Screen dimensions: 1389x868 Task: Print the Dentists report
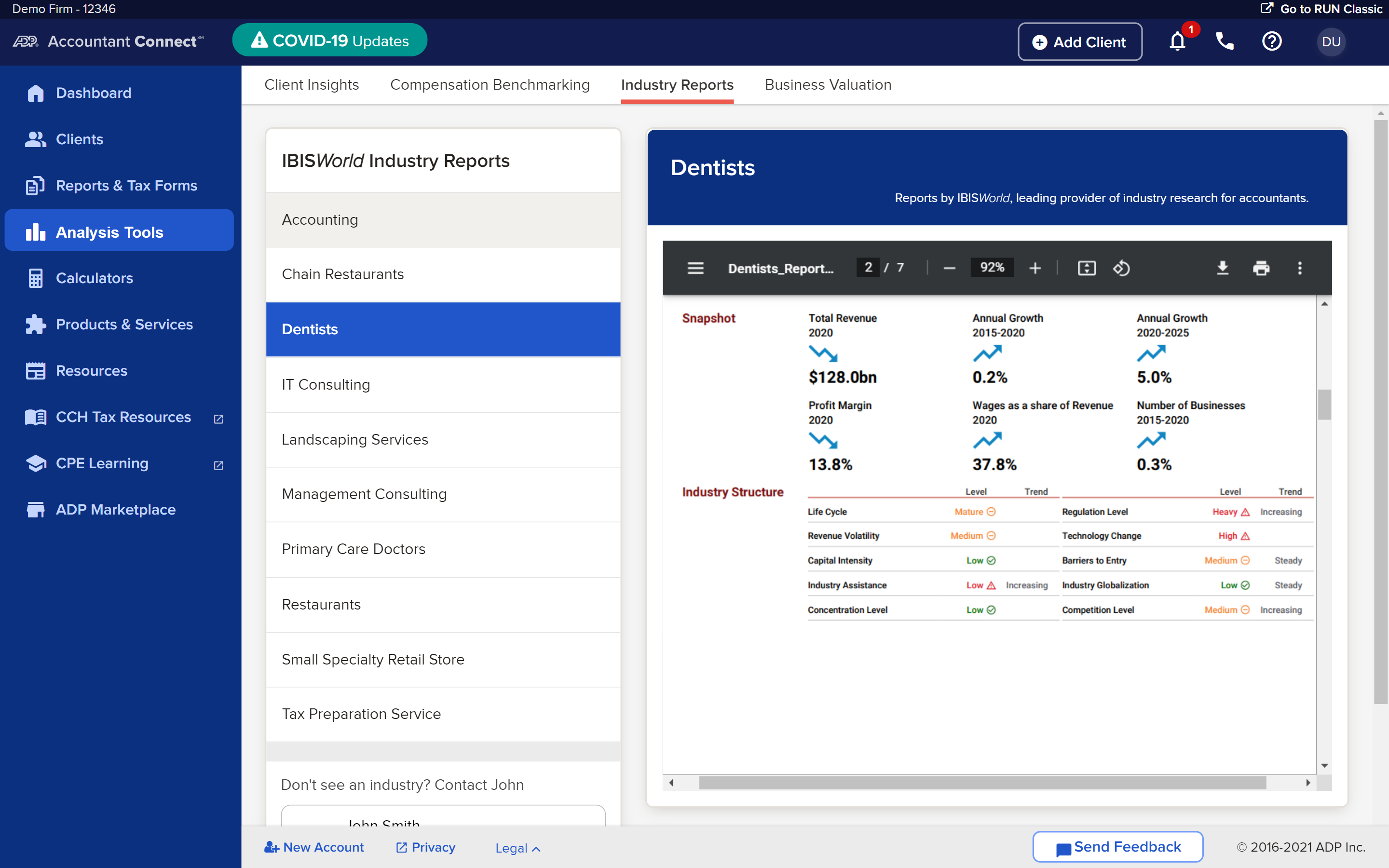pos(1261,268)
